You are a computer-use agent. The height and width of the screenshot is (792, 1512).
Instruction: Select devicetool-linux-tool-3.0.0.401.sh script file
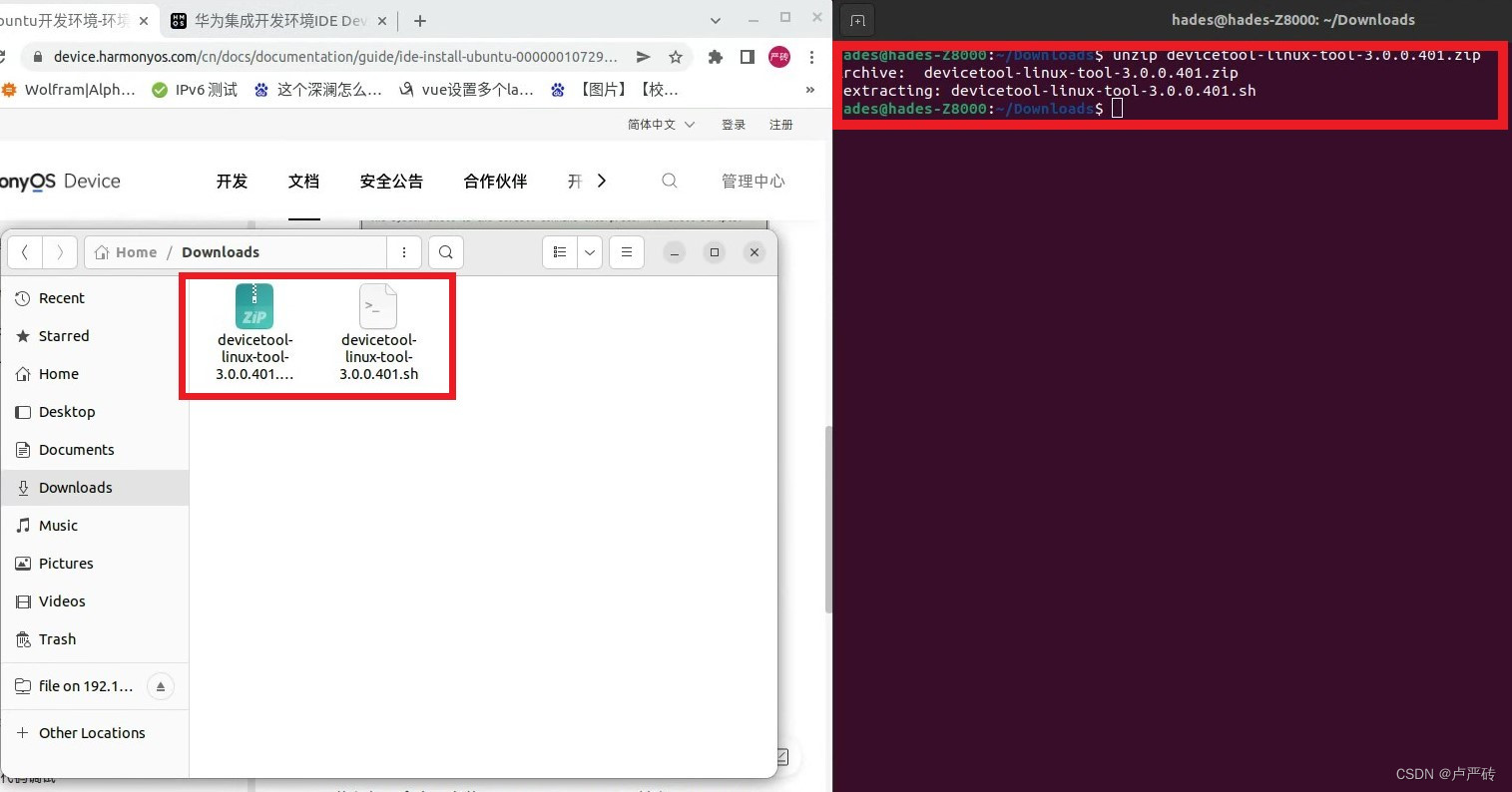click(x=378, y=333)
